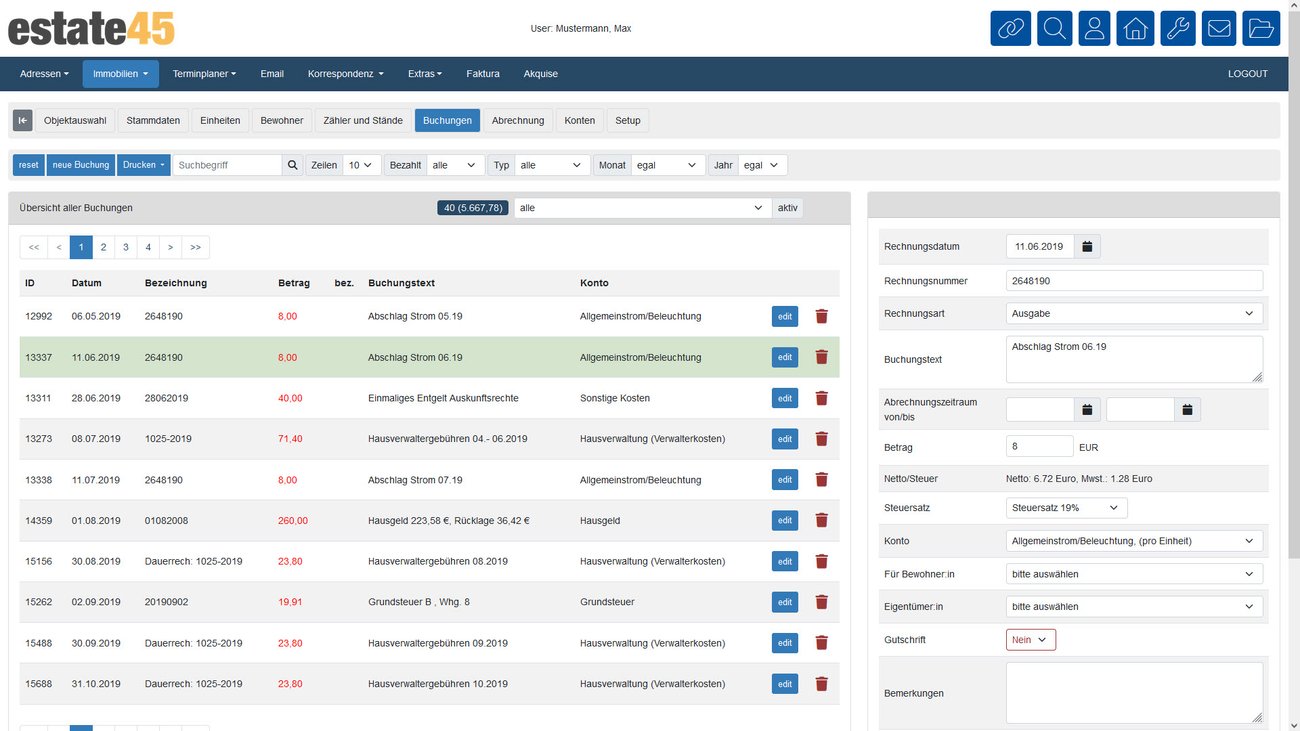
Task: Toggle the Gutschrift Nein selector
Action: (1030, 640)
